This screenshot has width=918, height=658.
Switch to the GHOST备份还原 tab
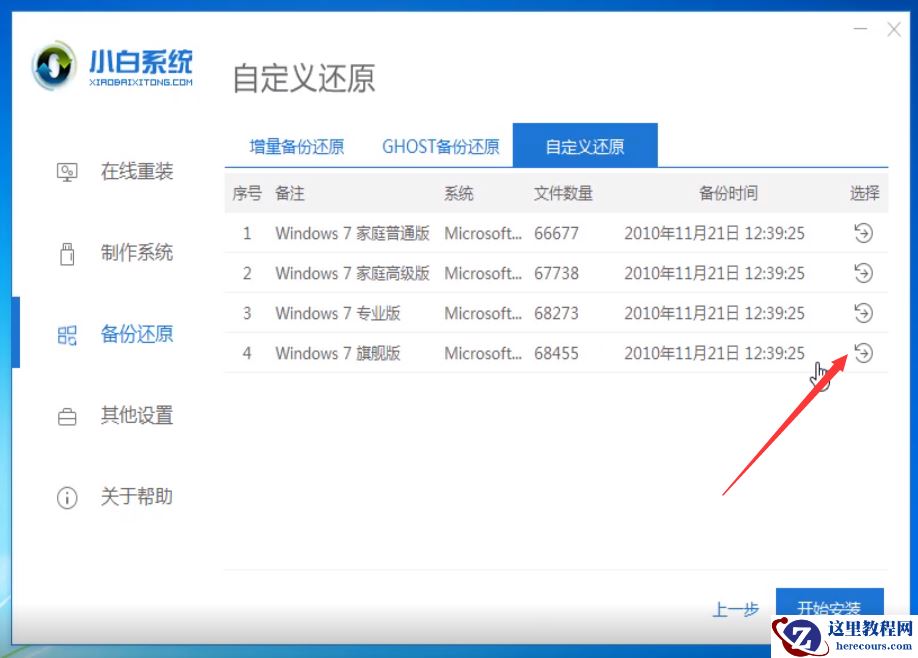click(x=440, y=145)
